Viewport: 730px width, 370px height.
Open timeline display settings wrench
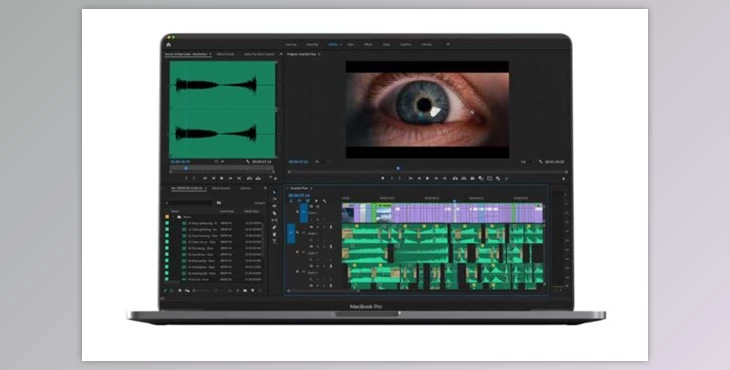tap(324, 201)
